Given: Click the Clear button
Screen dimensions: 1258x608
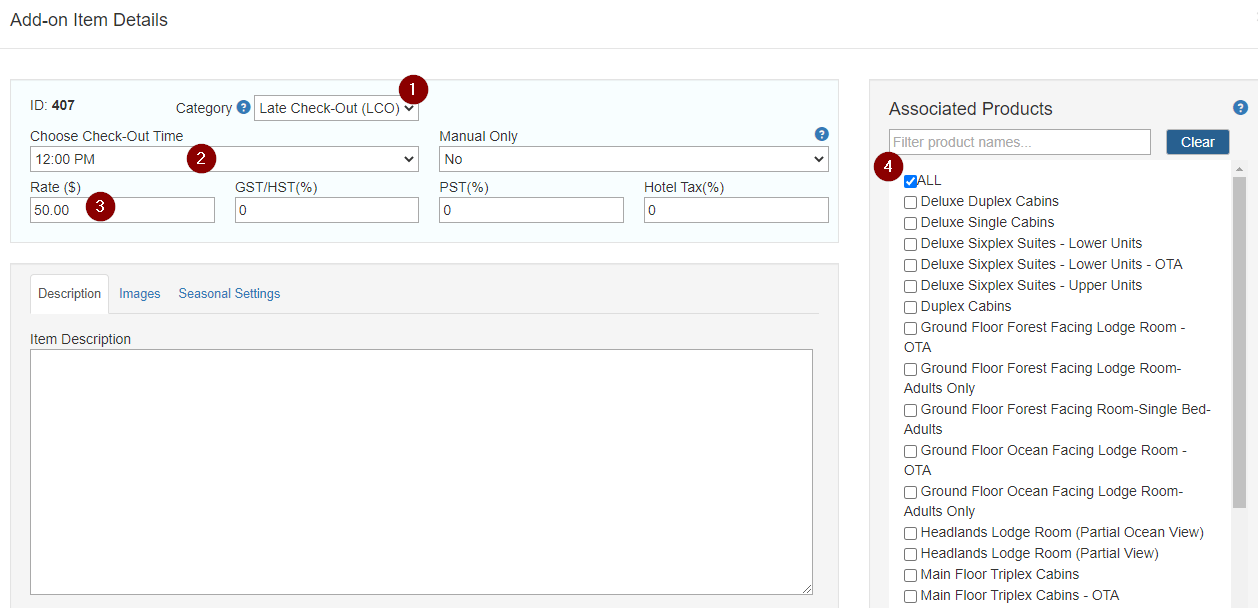Looking at the screenshot, I should coord(1197,141).
